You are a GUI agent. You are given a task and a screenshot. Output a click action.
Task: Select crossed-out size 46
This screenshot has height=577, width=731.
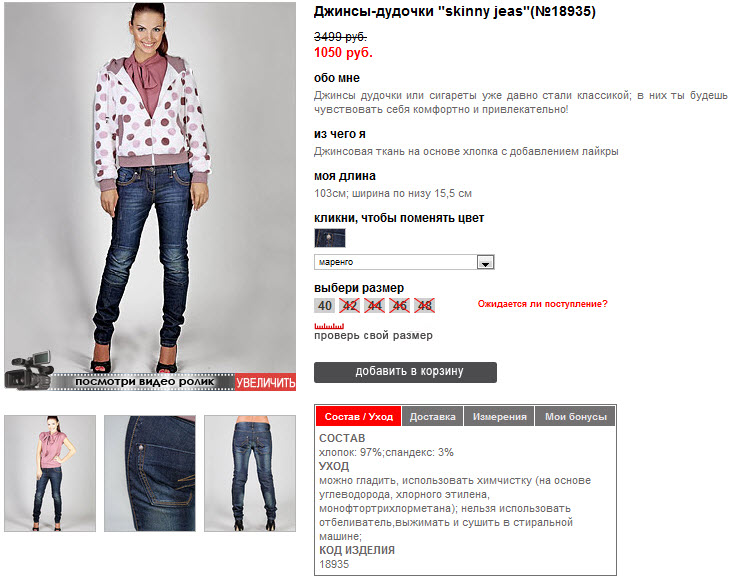400,306
